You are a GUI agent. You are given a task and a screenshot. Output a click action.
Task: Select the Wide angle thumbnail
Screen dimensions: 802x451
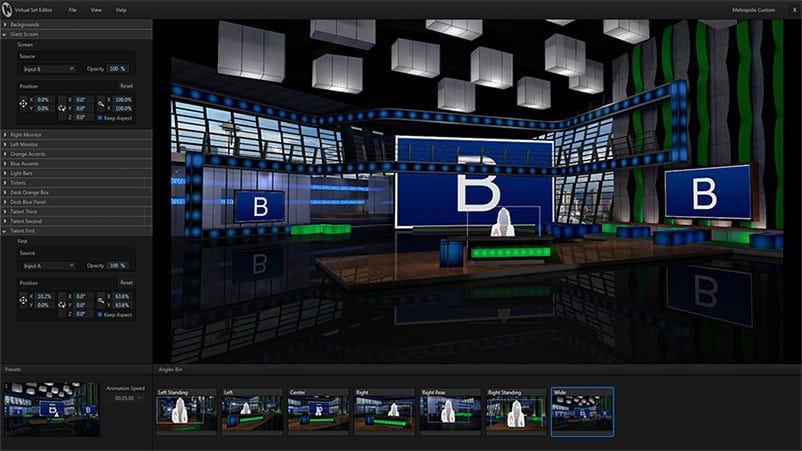(583, 412)
